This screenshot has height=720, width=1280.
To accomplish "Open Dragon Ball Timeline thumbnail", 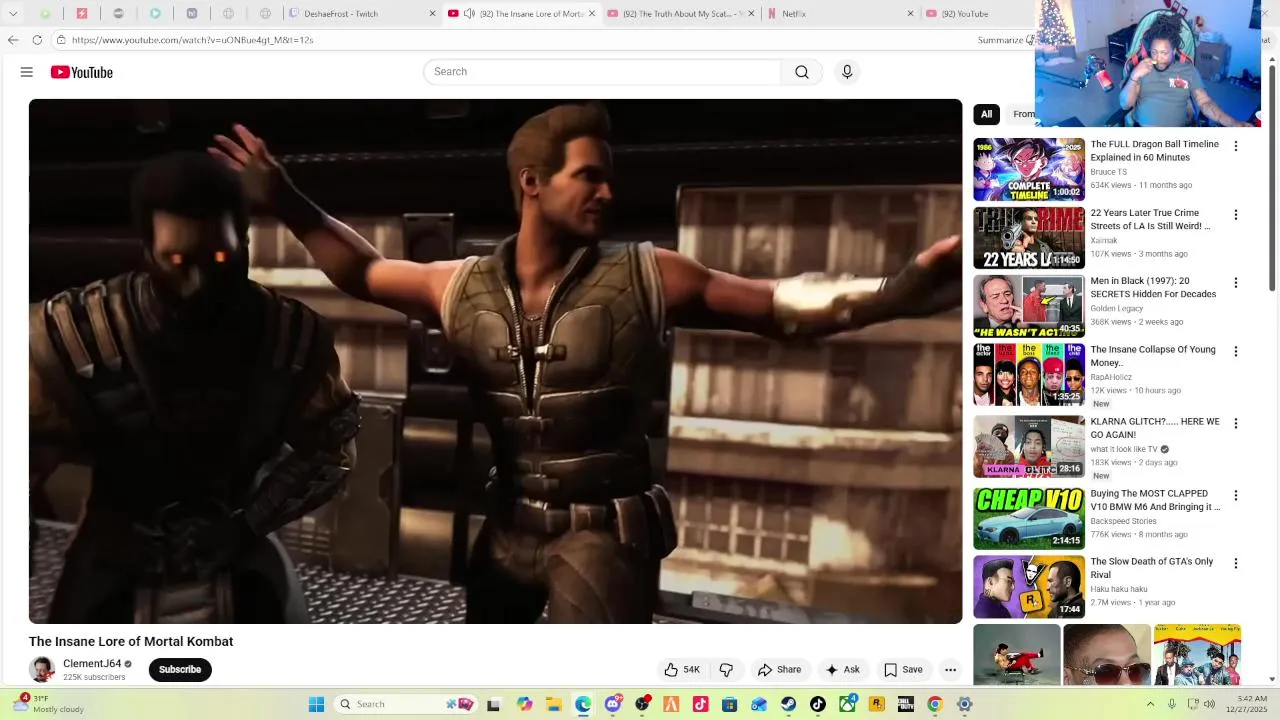I will (x=1029, y=169).
